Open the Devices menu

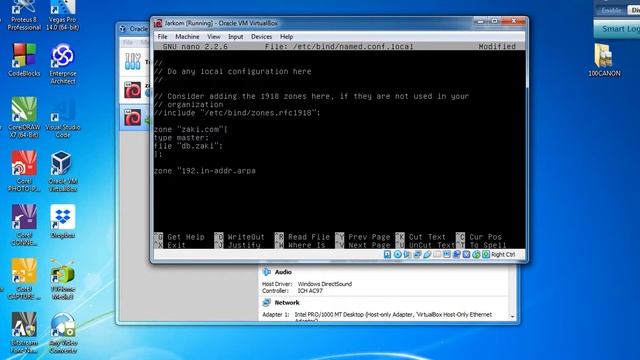pos(262,37)
